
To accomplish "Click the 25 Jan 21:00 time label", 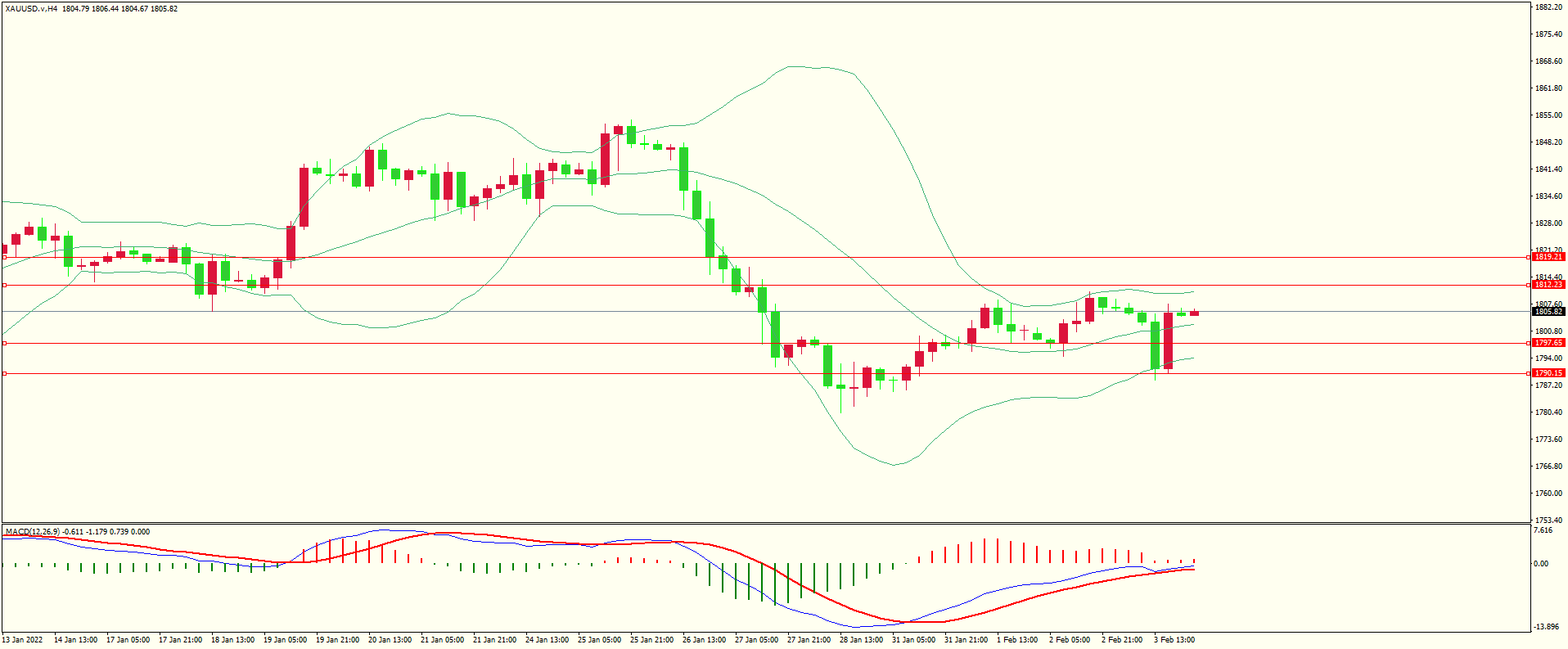I will pyautogui.click(x=651, y=640).
